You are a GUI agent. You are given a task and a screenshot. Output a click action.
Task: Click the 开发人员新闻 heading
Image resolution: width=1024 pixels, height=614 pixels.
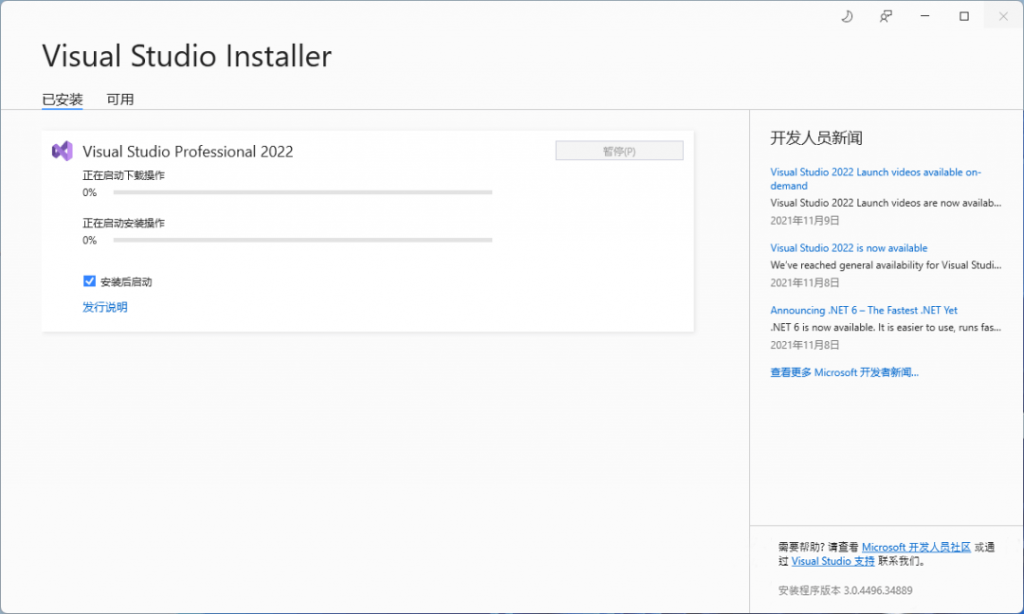click(x=816, y=138)
